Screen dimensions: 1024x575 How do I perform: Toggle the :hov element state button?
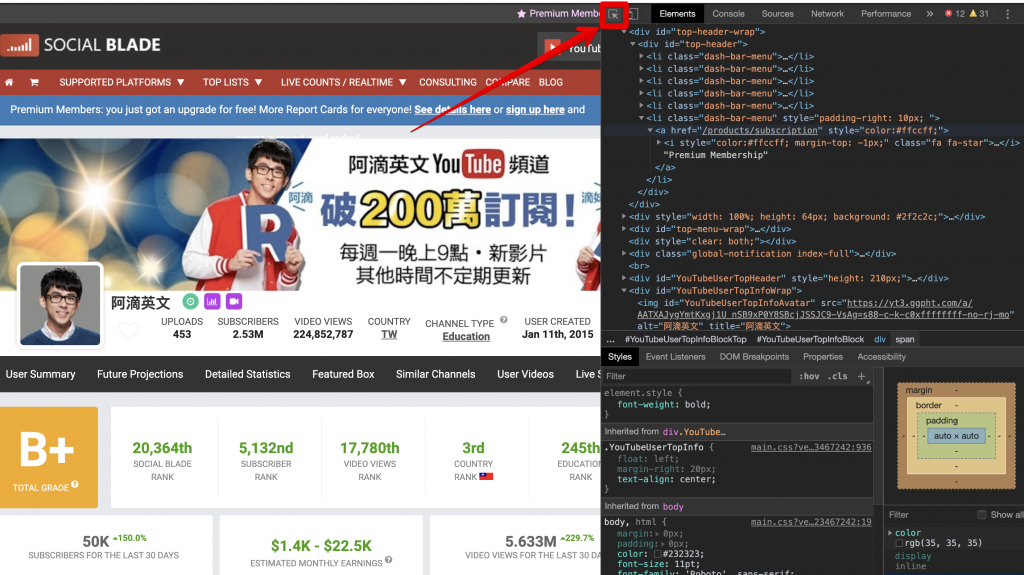coord(809,376)
